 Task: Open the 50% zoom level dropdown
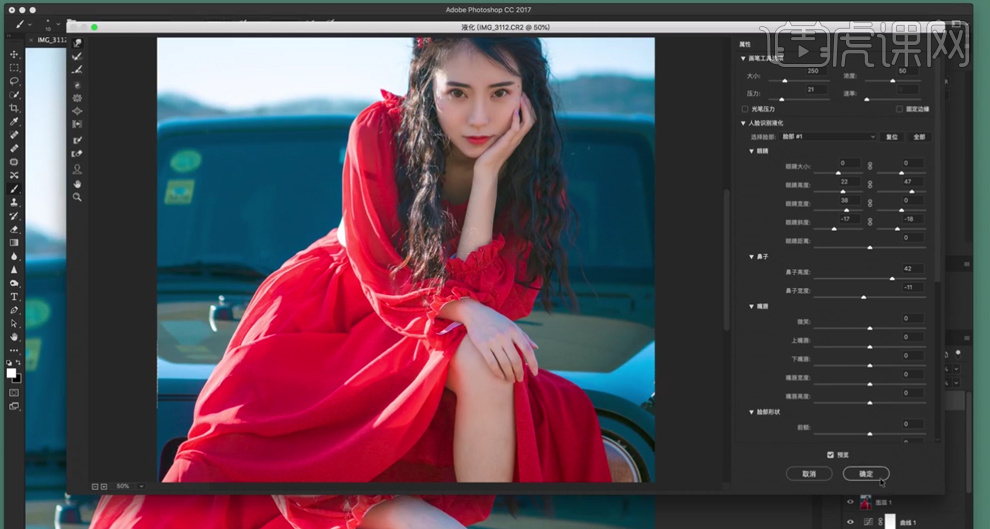(141, 487)
